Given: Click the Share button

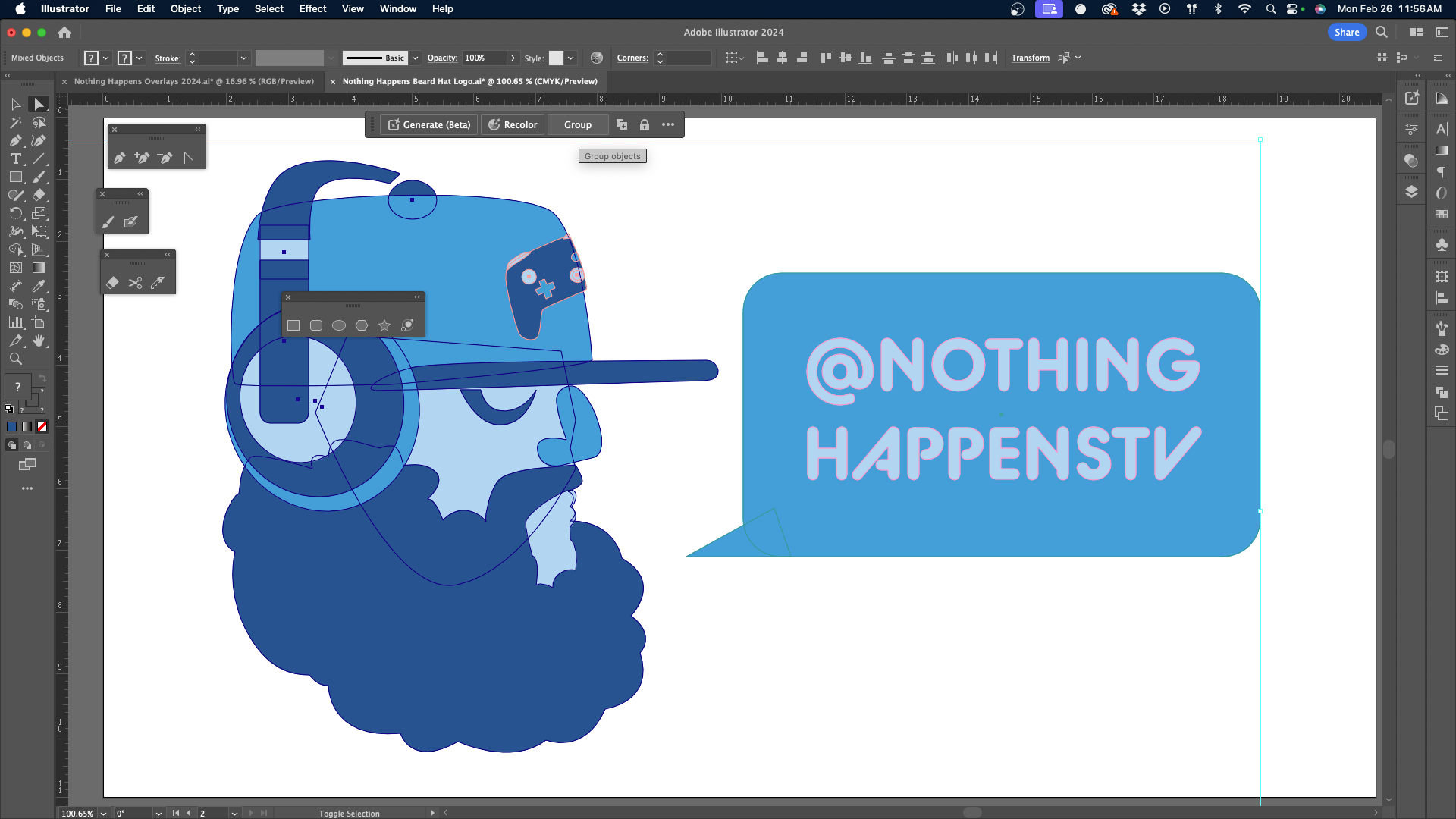Looking at the screenshot, I should 1347,32.
